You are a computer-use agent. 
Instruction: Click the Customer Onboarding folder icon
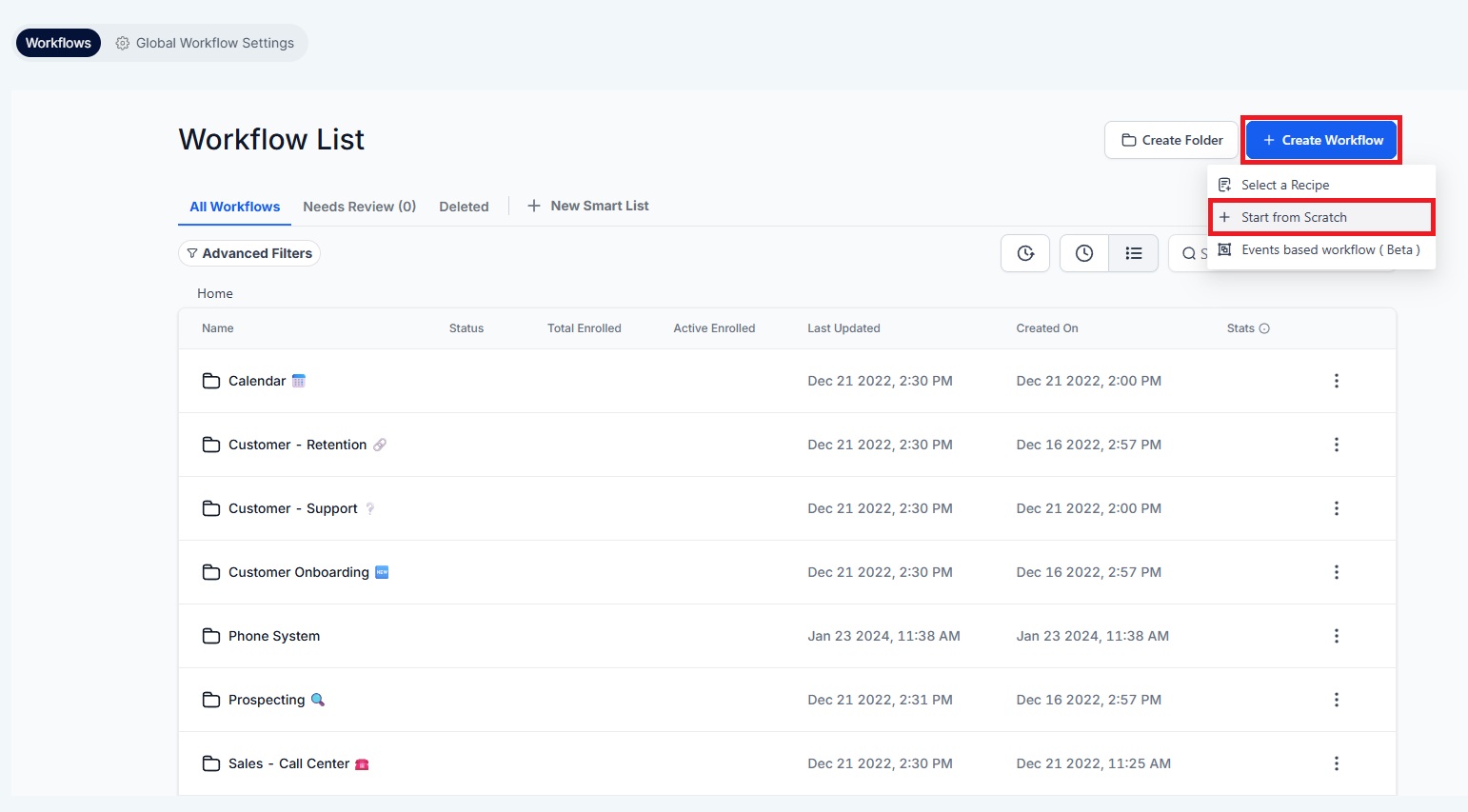(x=211, y=572)
